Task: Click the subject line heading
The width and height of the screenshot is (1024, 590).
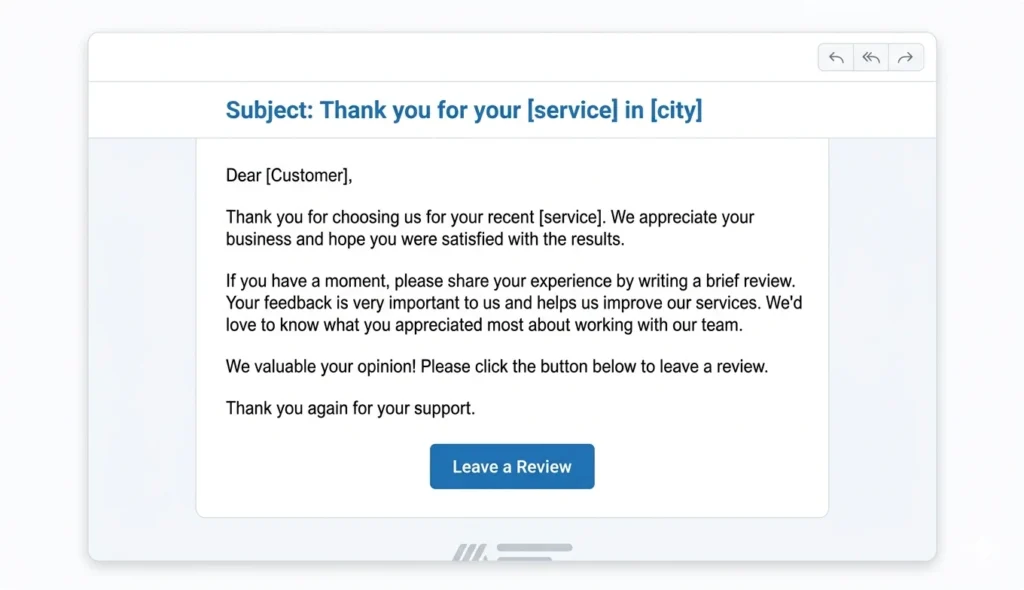Action: tap(463, 110)
